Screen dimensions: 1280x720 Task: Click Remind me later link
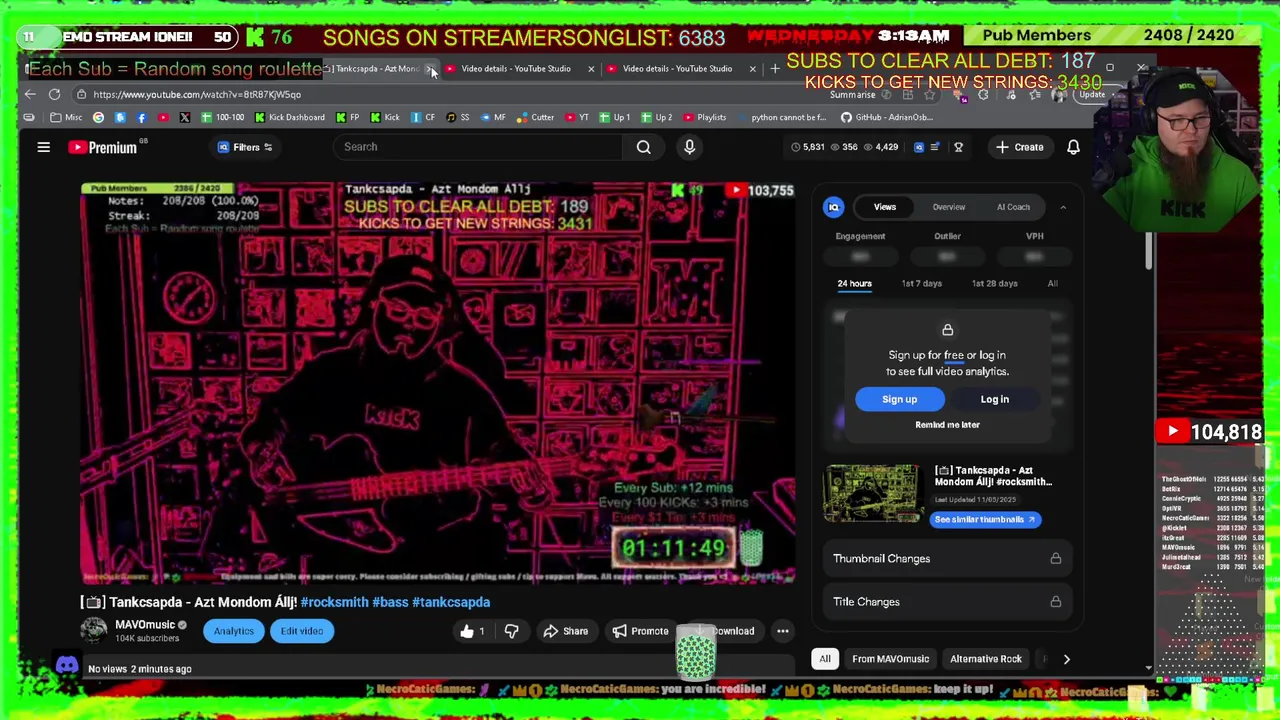tap(947, 425)
